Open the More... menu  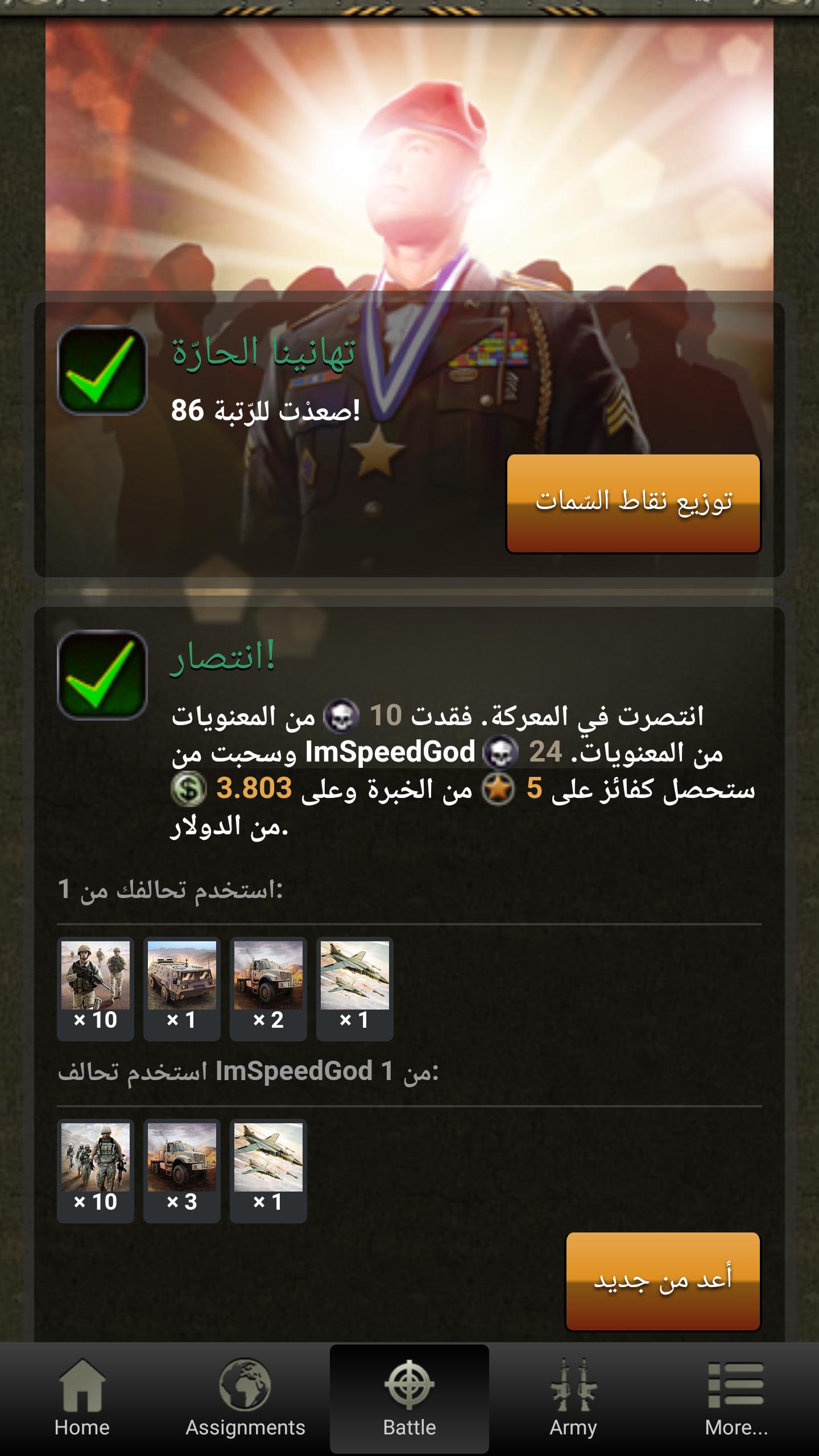737,1400
